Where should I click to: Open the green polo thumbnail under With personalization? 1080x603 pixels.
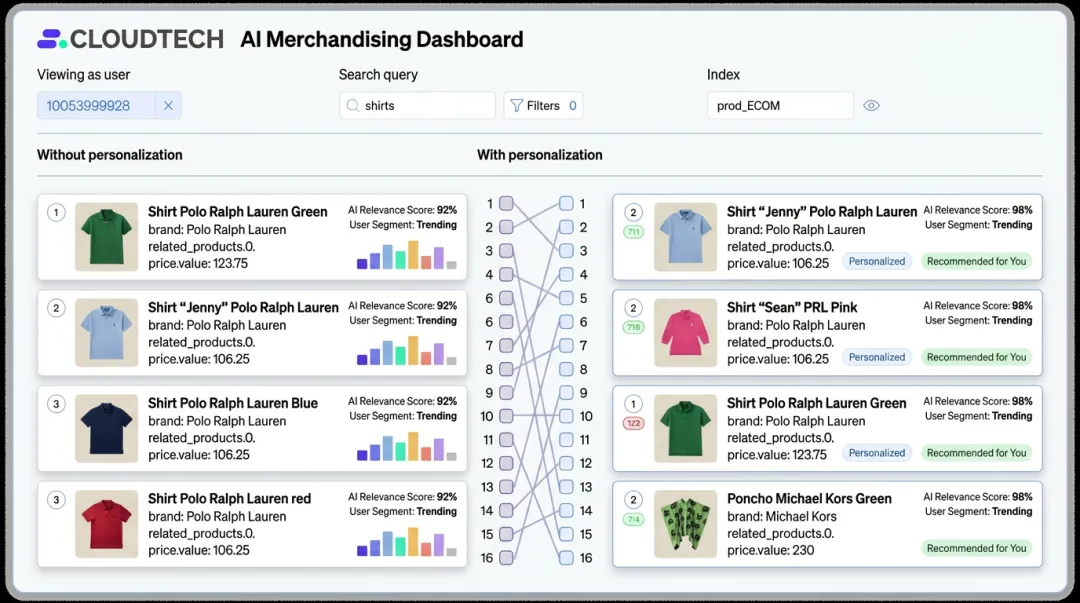(x=685, y=429)
